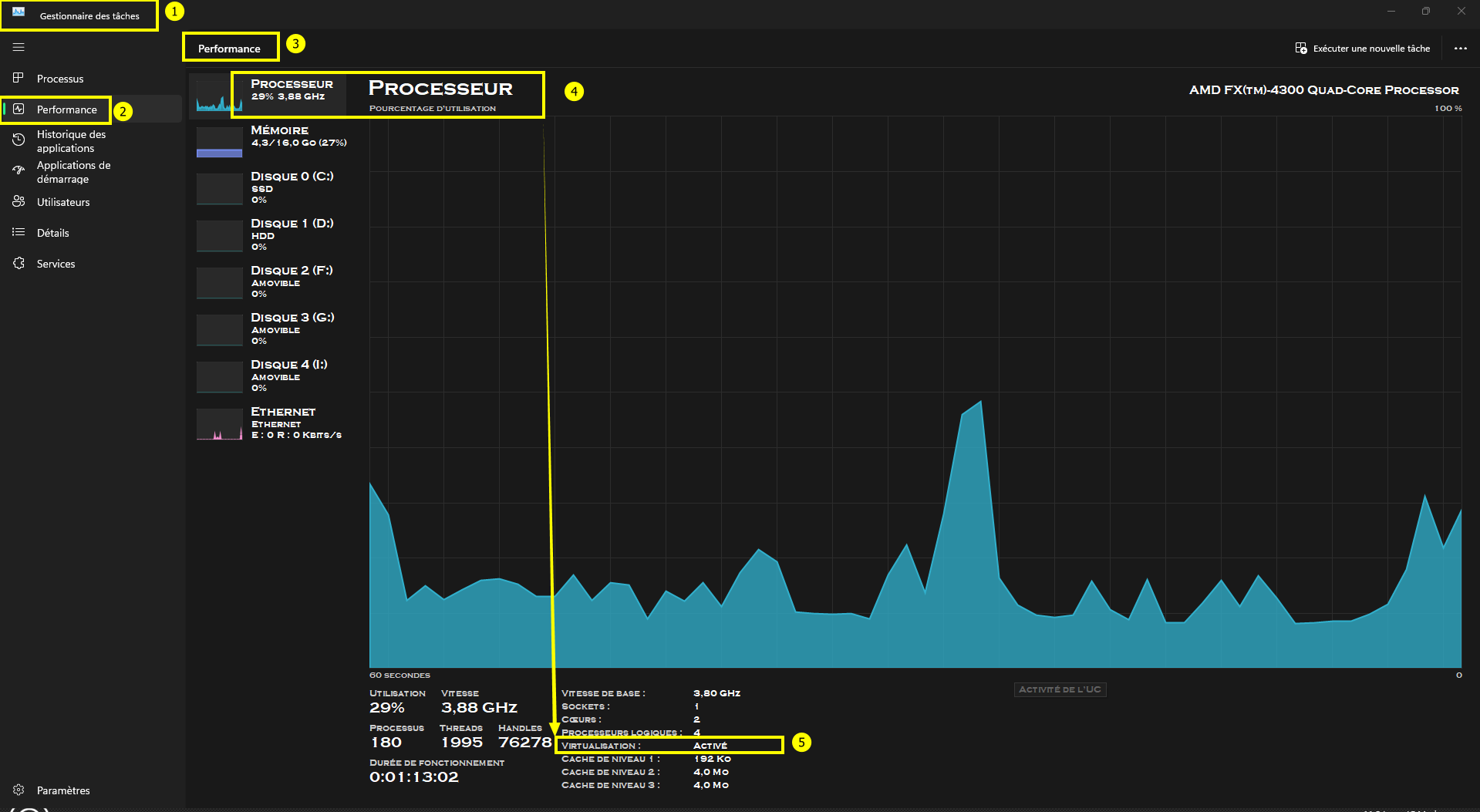Click the Threads count 1995
This screenshot has height=812, width=1480.
click(462, 743)
